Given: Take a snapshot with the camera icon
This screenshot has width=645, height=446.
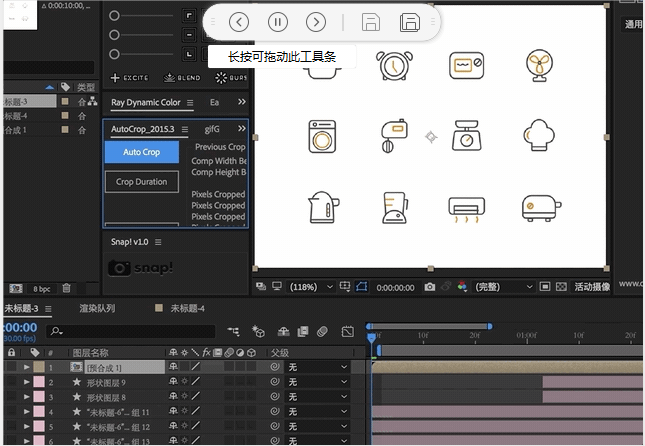Looking at the screenshot, I should click(x=429, y=287).
